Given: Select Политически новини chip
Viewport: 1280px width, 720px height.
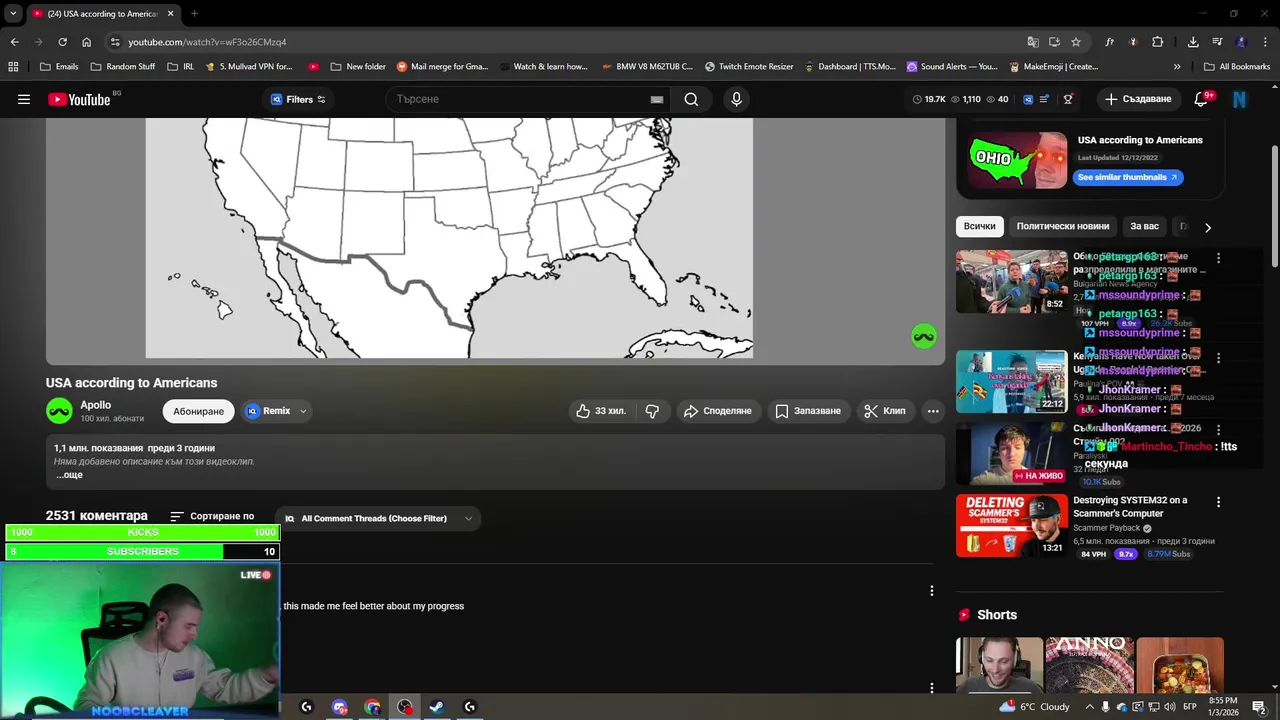Looking at the screenshot, I should coord(1063,226).
